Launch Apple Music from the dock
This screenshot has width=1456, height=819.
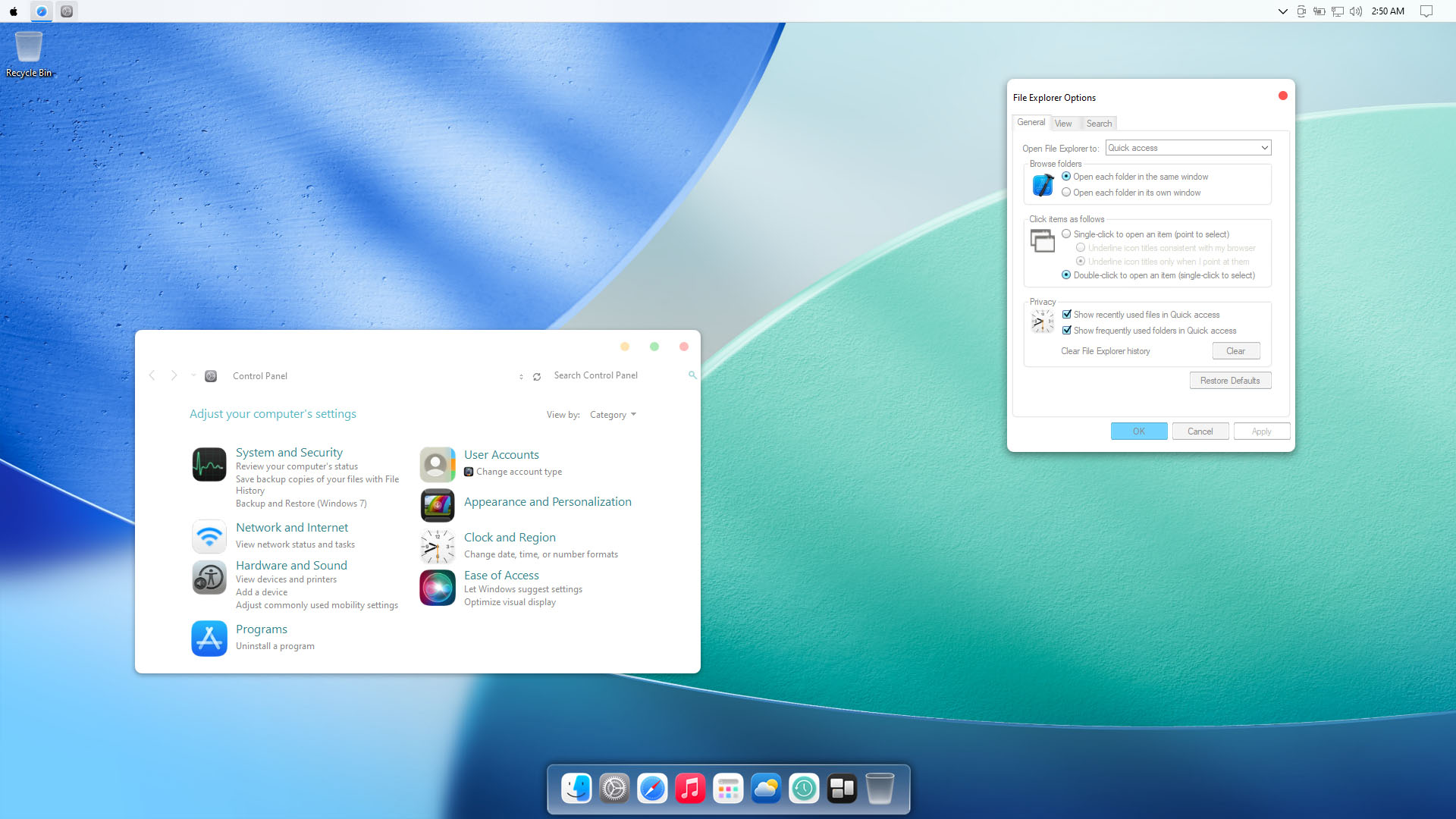coord(690,788)
